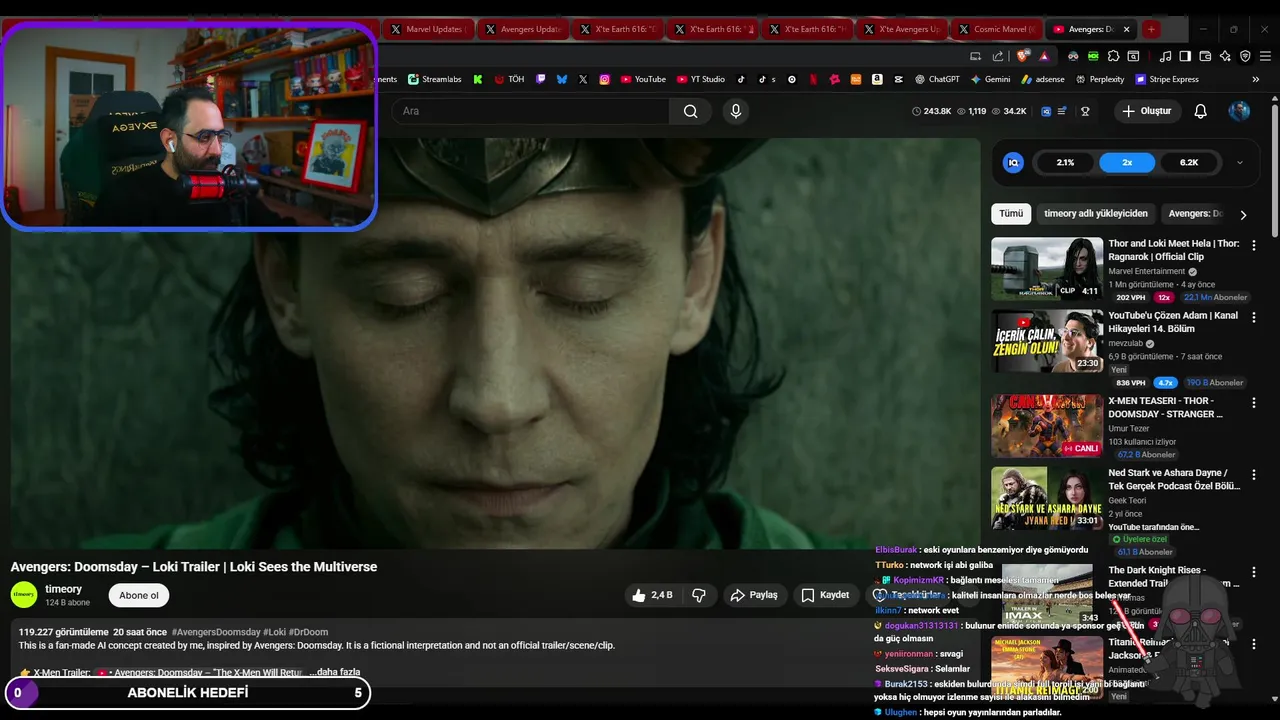This screenshot has width=1280, height=720.
Task: Open Brave Rewards triangle icon
Action: [x=1044, y=56]
